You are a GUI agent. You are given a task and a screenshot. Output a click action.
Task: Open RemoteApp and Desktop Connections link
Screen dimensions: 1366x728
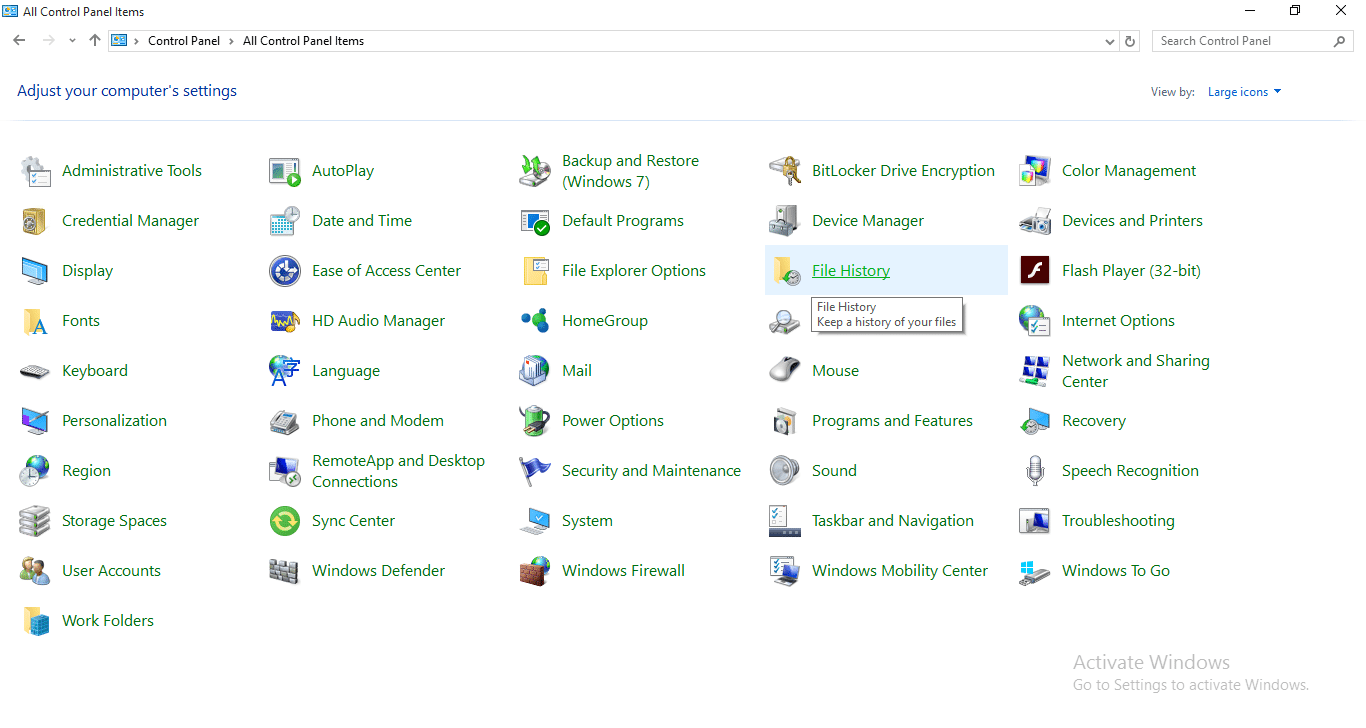click(x=398, y=471)
